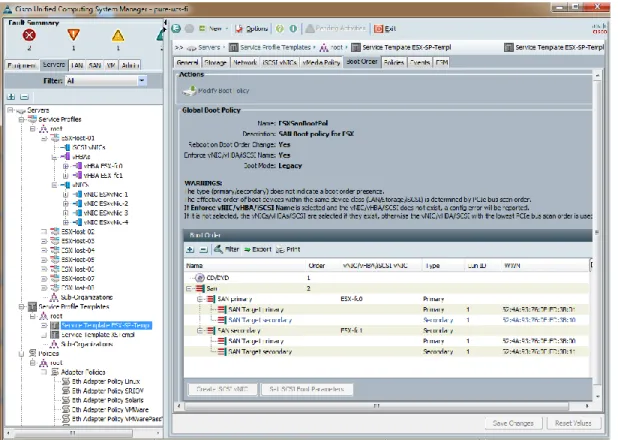The width and height of the screenshot is (618, 440).
Task: Select the CD/DVD boot order row
Action: click(387, 278)
